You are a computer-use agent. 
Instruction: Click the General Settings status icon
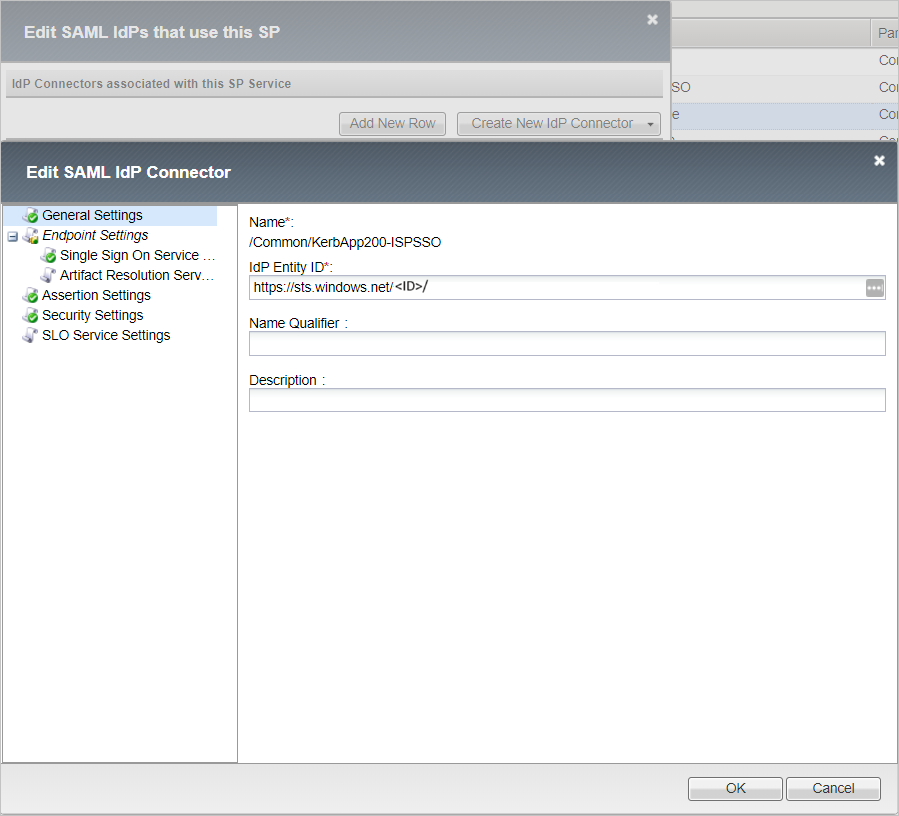pos(31,216)
